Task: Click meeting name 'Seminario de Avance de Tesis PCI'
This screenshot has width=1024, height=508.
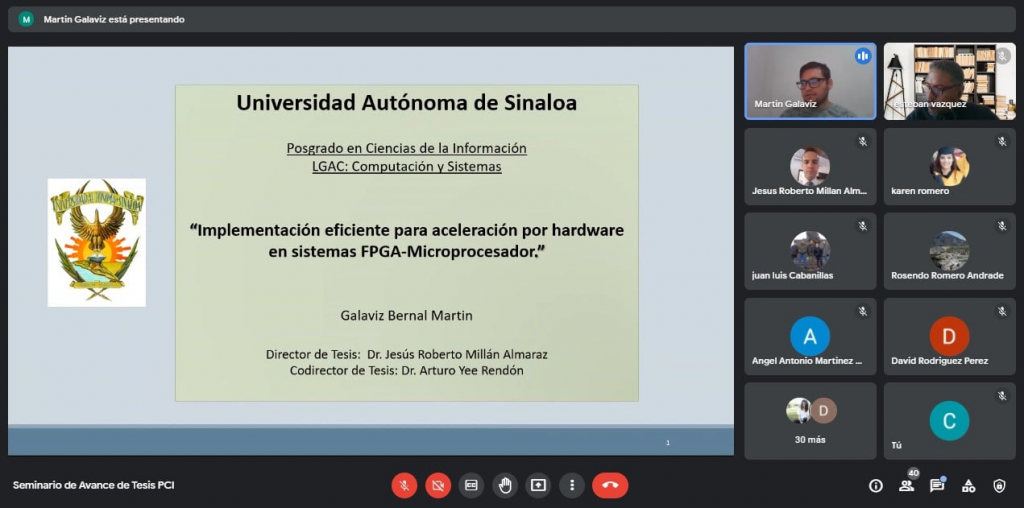Action: [93, 485]
